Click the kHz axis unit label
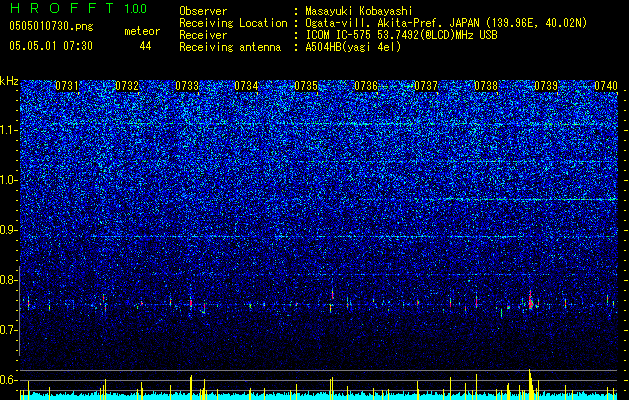Screen dimensions: 629x400 point(9,81)
